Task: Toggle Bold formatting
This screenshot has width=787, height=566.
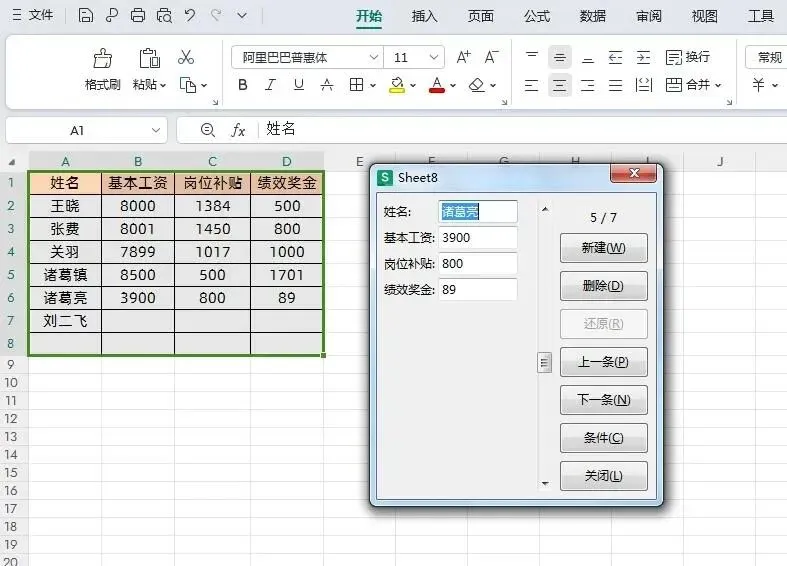Action: [x=242, y=85]
